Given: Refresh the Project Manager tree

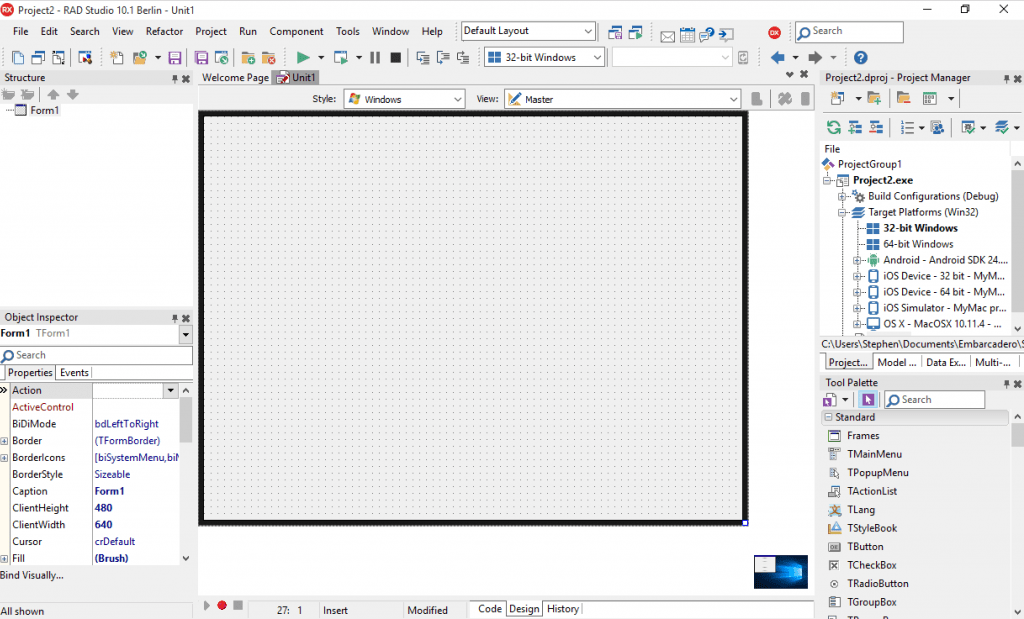Looking at the screenshot, I should [x=833, y=127].
